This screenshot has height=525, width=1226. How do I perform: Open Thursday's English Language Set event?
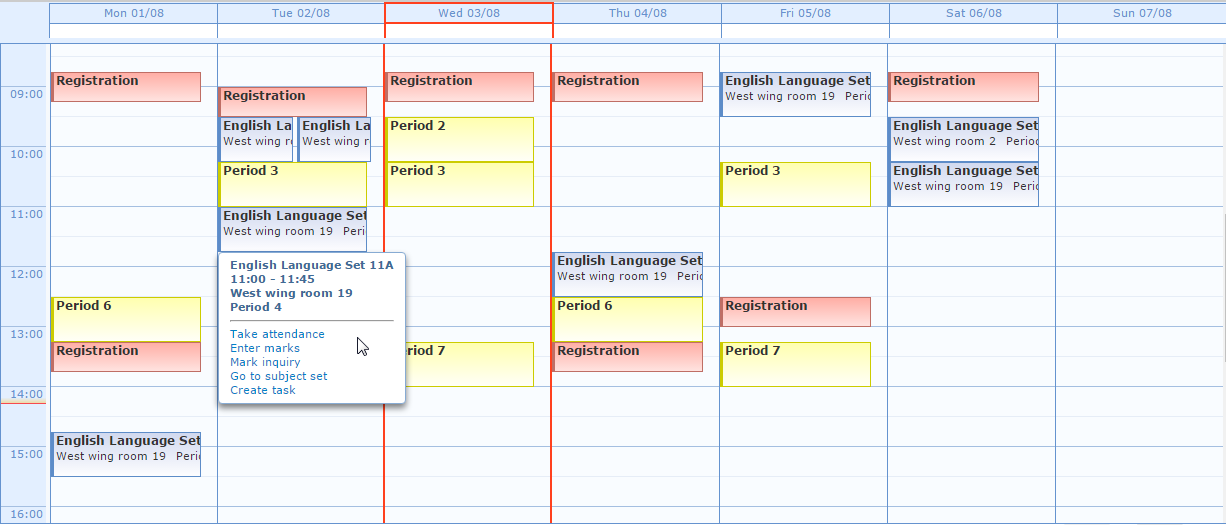628,274
